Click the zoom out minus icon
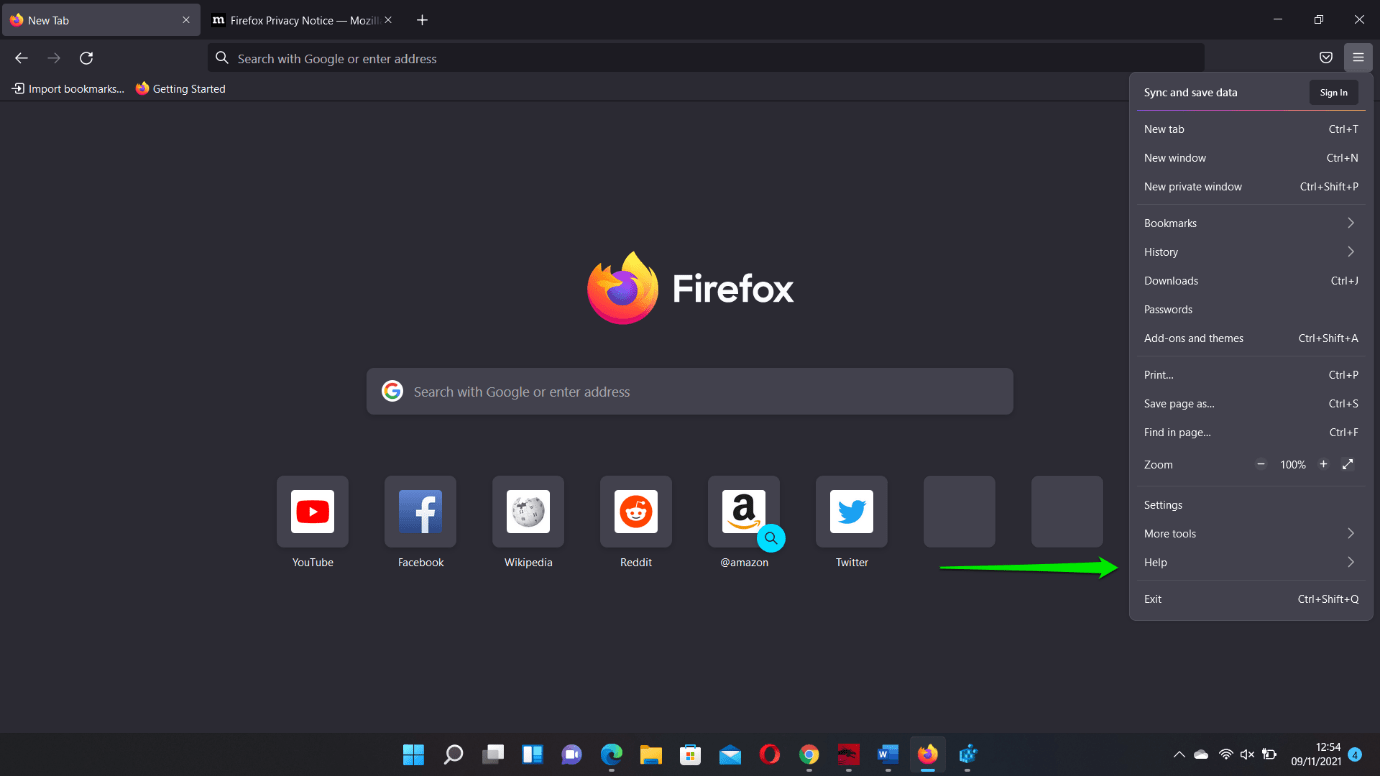The height and width of the screenshot is (776, 1380). (x=1261, y=464)
